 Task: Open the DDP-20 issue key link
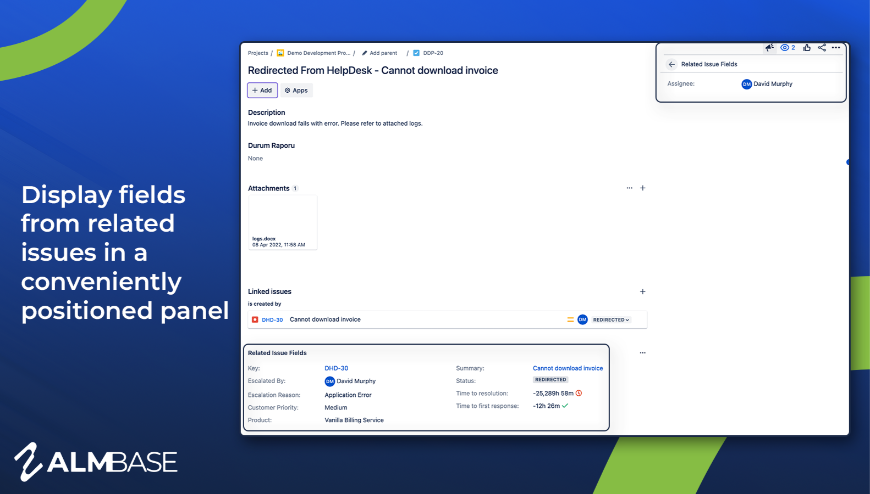coord(433,53)
